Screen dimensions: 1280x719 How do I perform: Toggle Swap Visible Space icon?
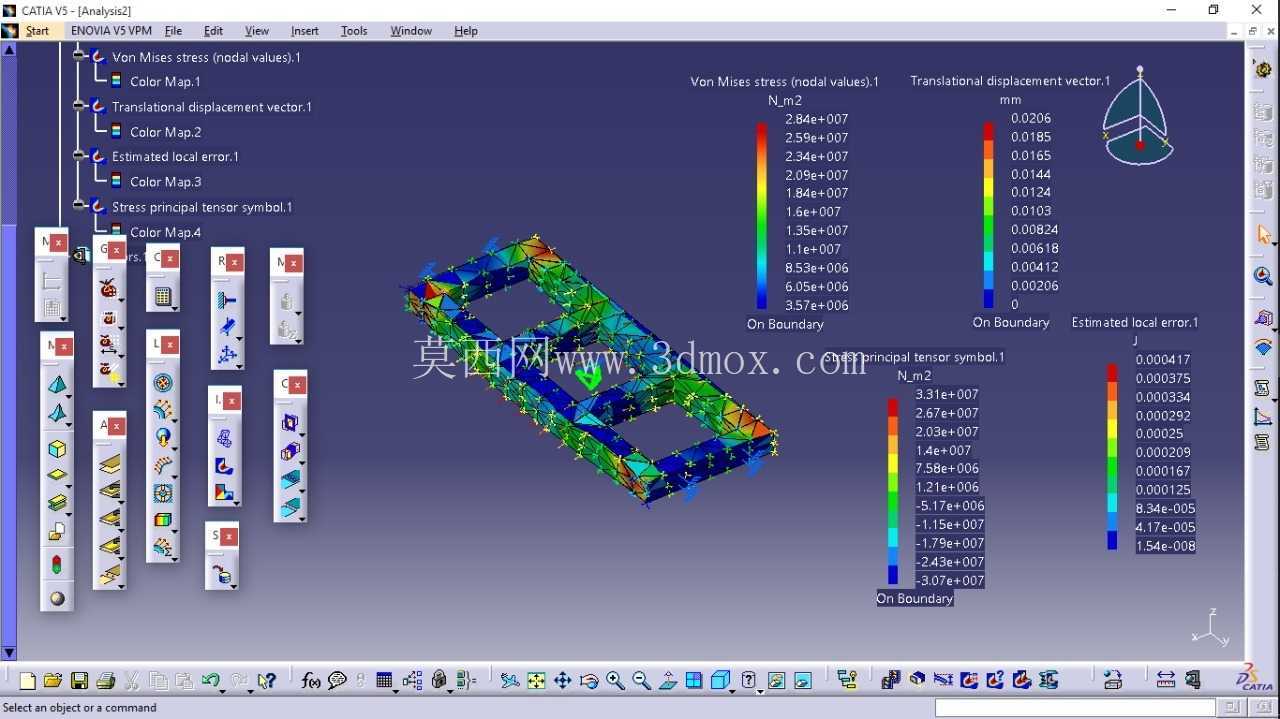click(802, 681)
